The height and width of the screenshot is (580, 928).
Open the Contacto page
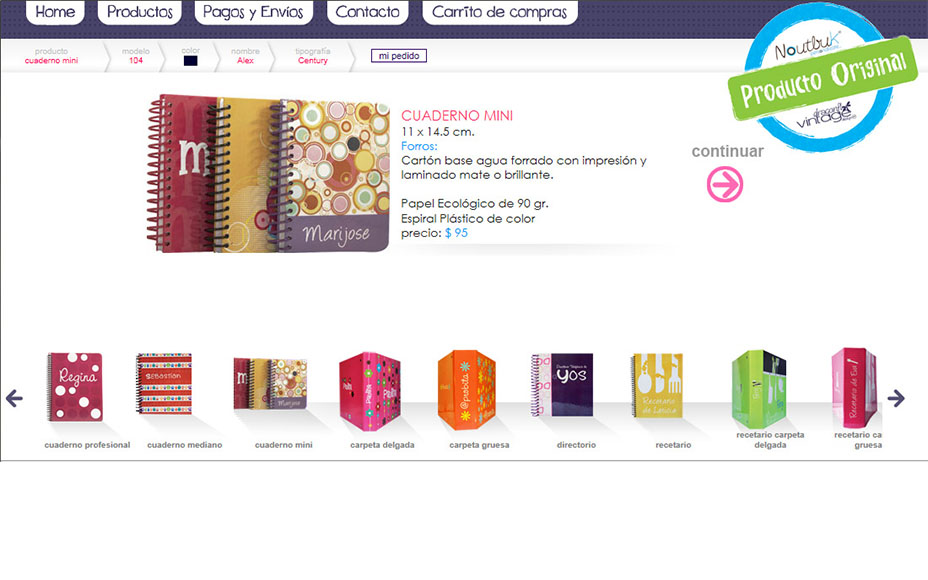(x=368, y=12)
